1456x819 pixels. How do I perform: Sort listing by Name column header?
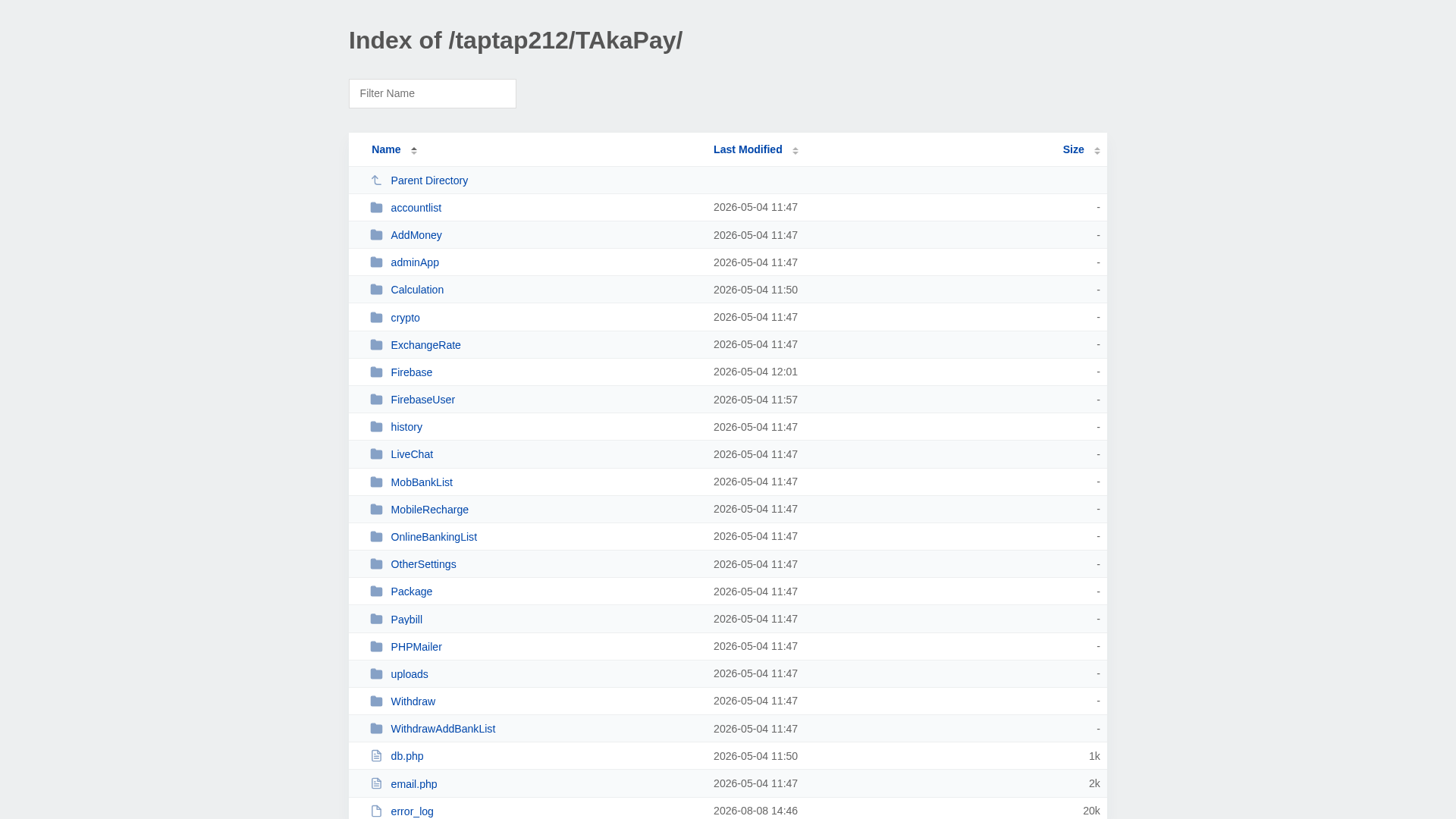pyautogui.click(x=386, y=149)
